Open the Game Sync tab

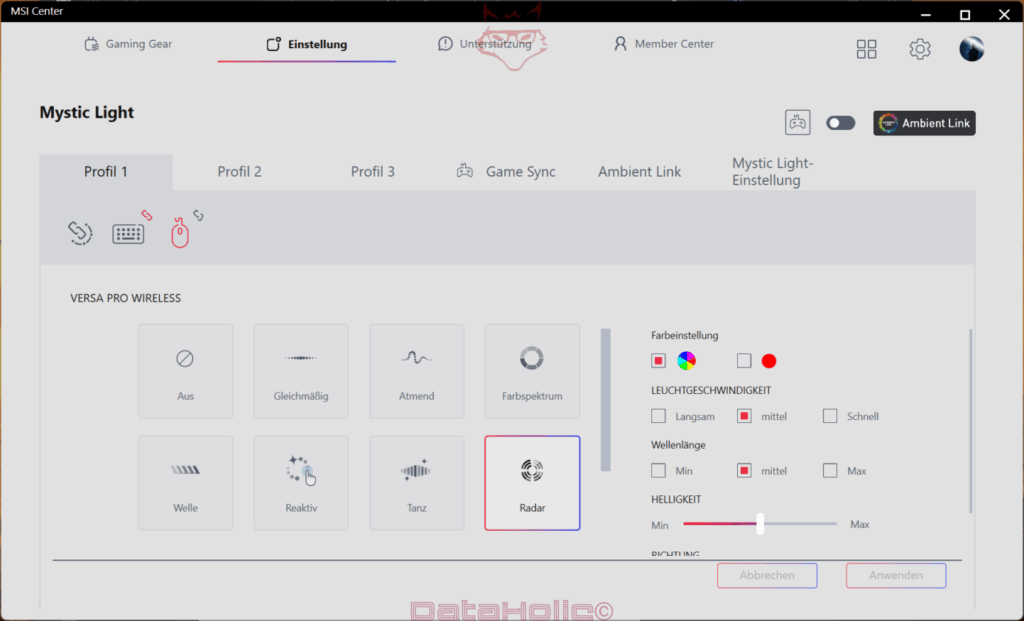[x=506, y=172]
